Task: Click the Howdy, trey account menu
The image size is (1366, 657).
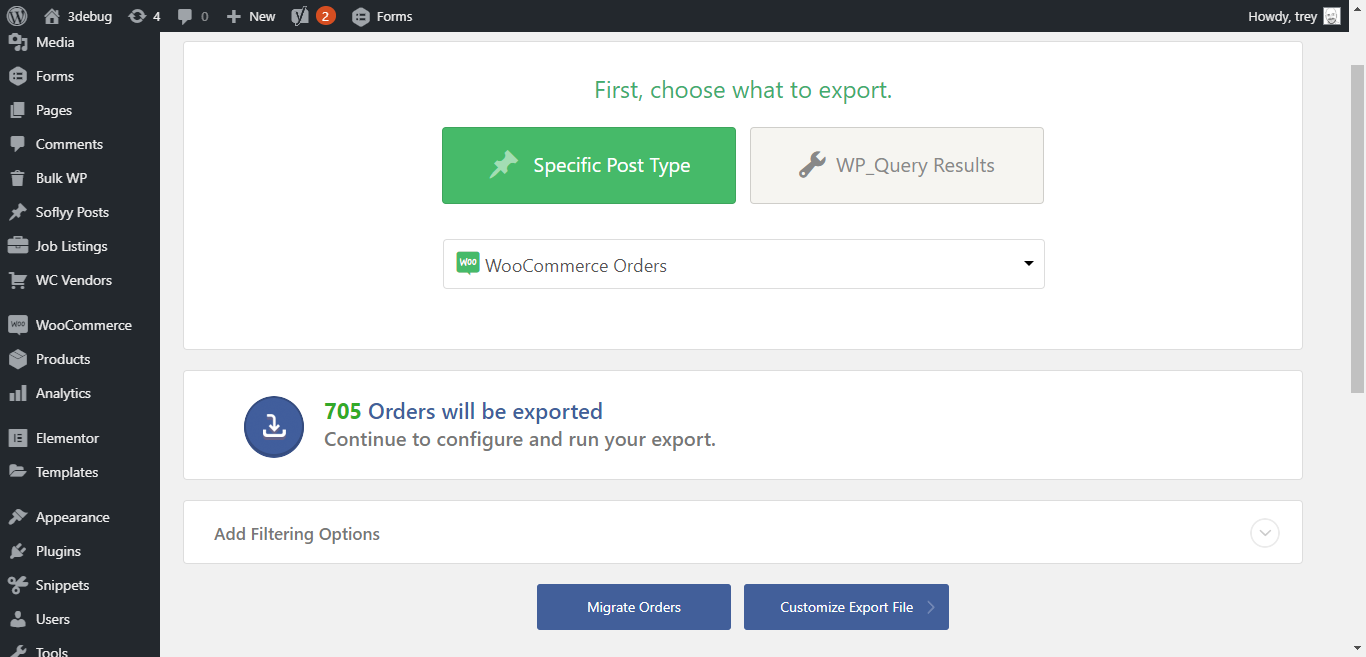Action: pos(1294,16)
